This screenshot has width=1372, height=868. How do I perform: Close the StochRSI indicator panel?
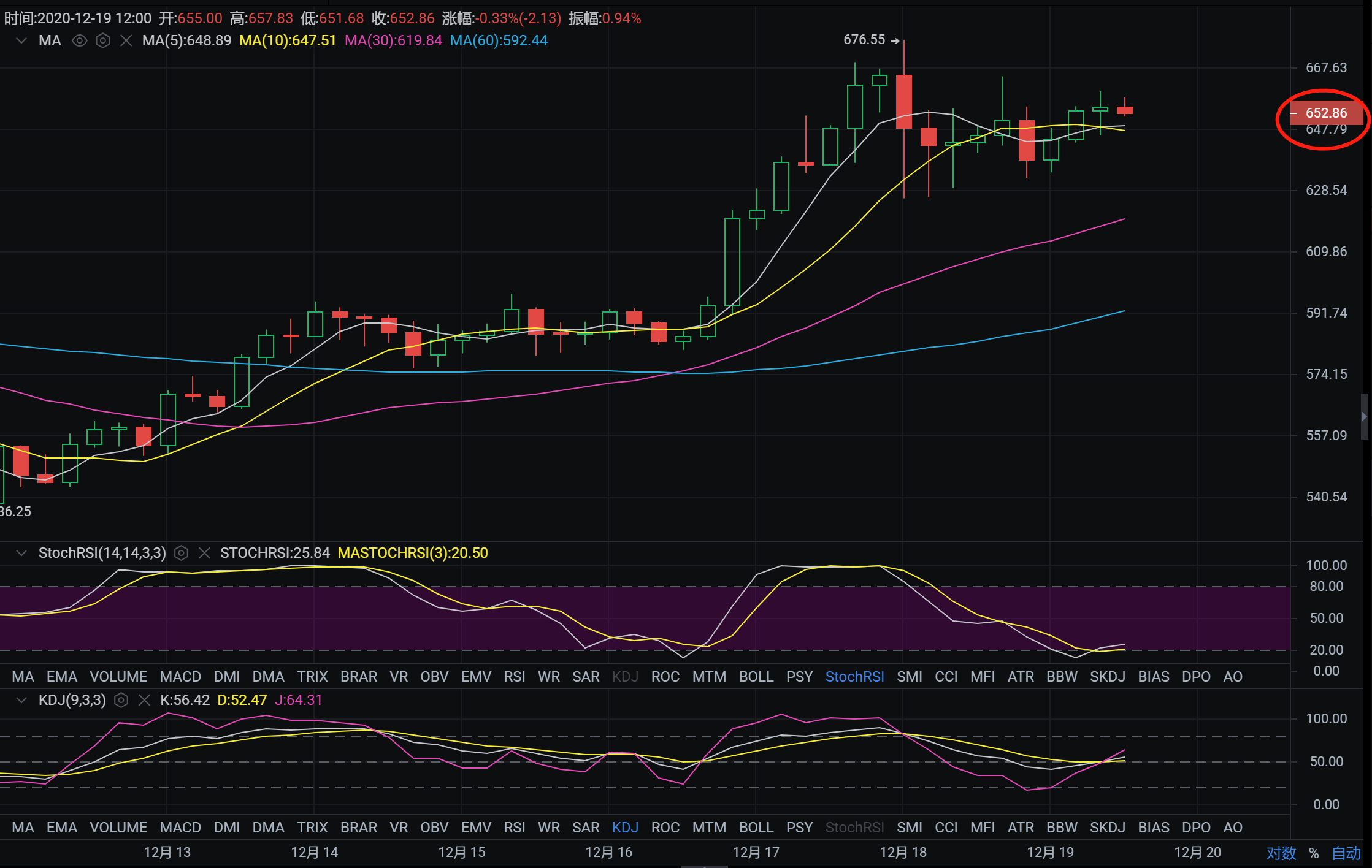coord(204,553)
